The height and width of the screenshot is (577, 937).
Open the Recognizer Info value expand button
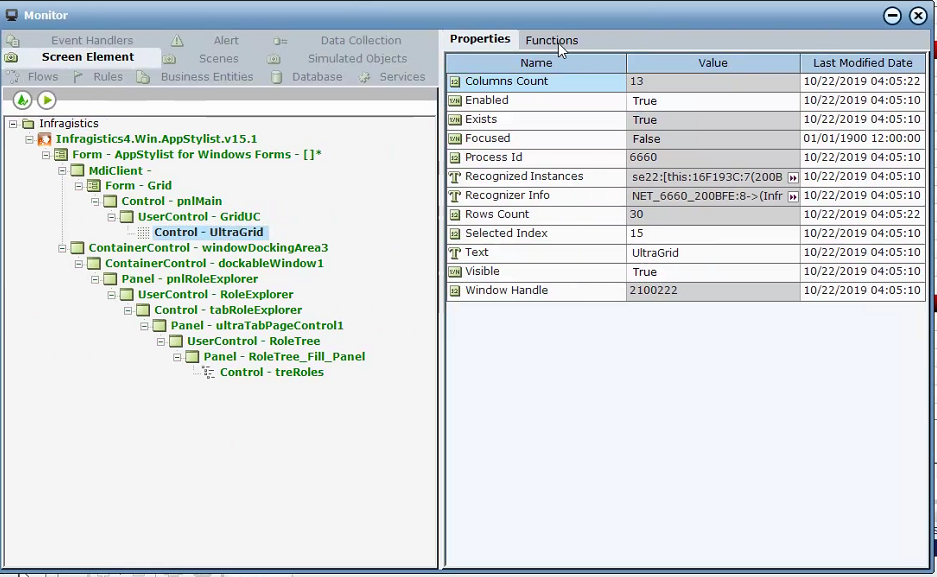(x=793, y=196)
